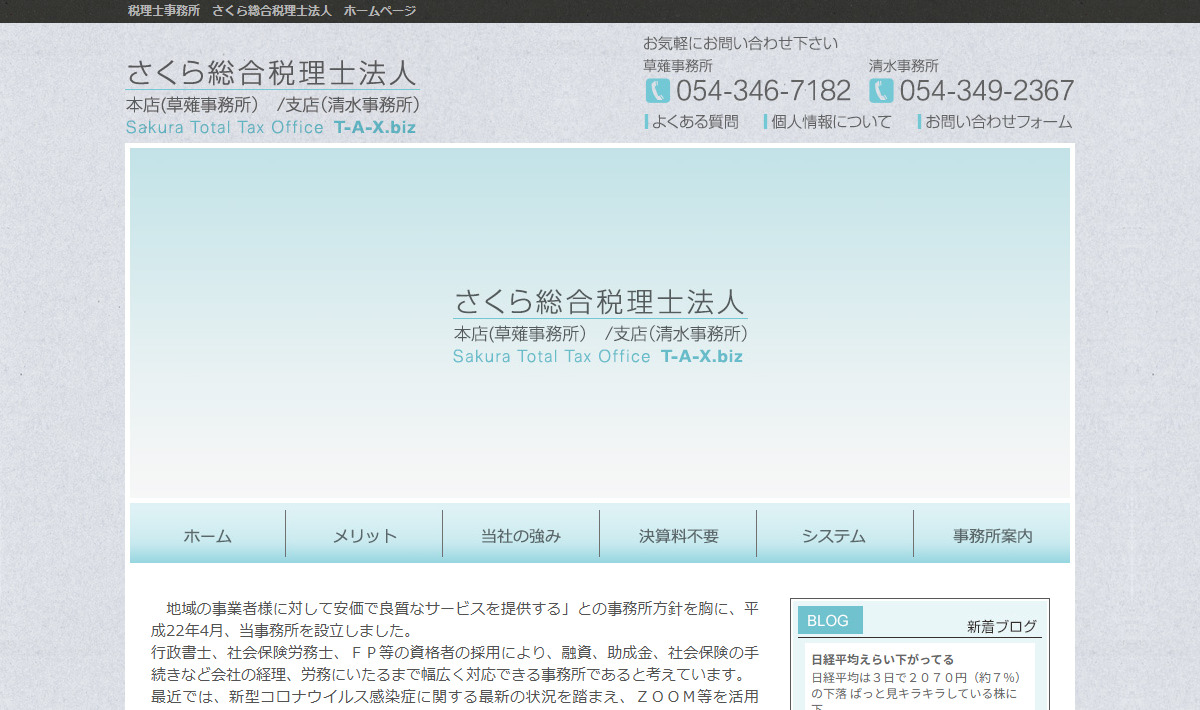This screenshot has height=710, width=1200.
Task: Select the メリット navigation tab
Action: click(364, 535)
